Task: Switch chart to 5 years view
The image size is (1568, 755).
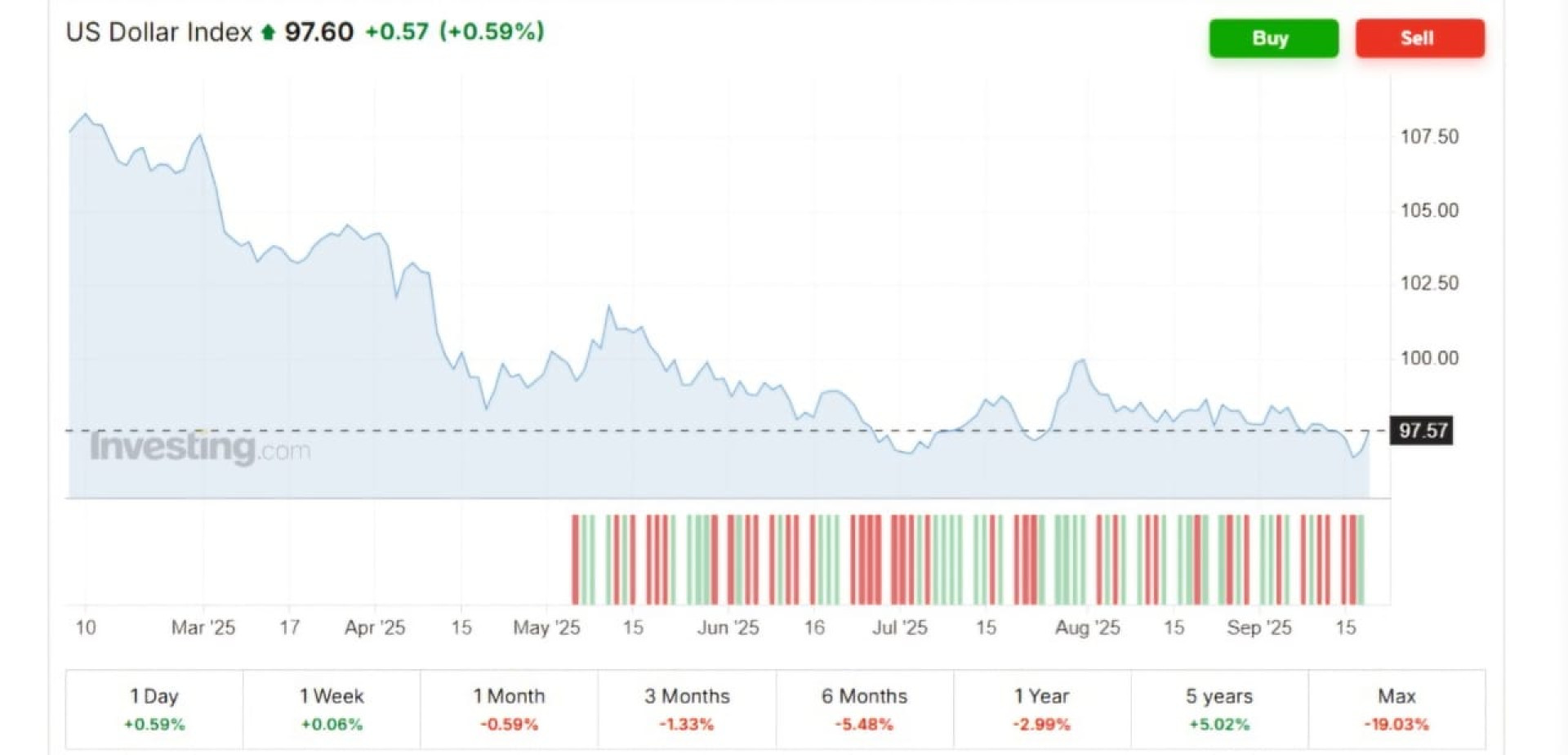Action: [1219, 708]
